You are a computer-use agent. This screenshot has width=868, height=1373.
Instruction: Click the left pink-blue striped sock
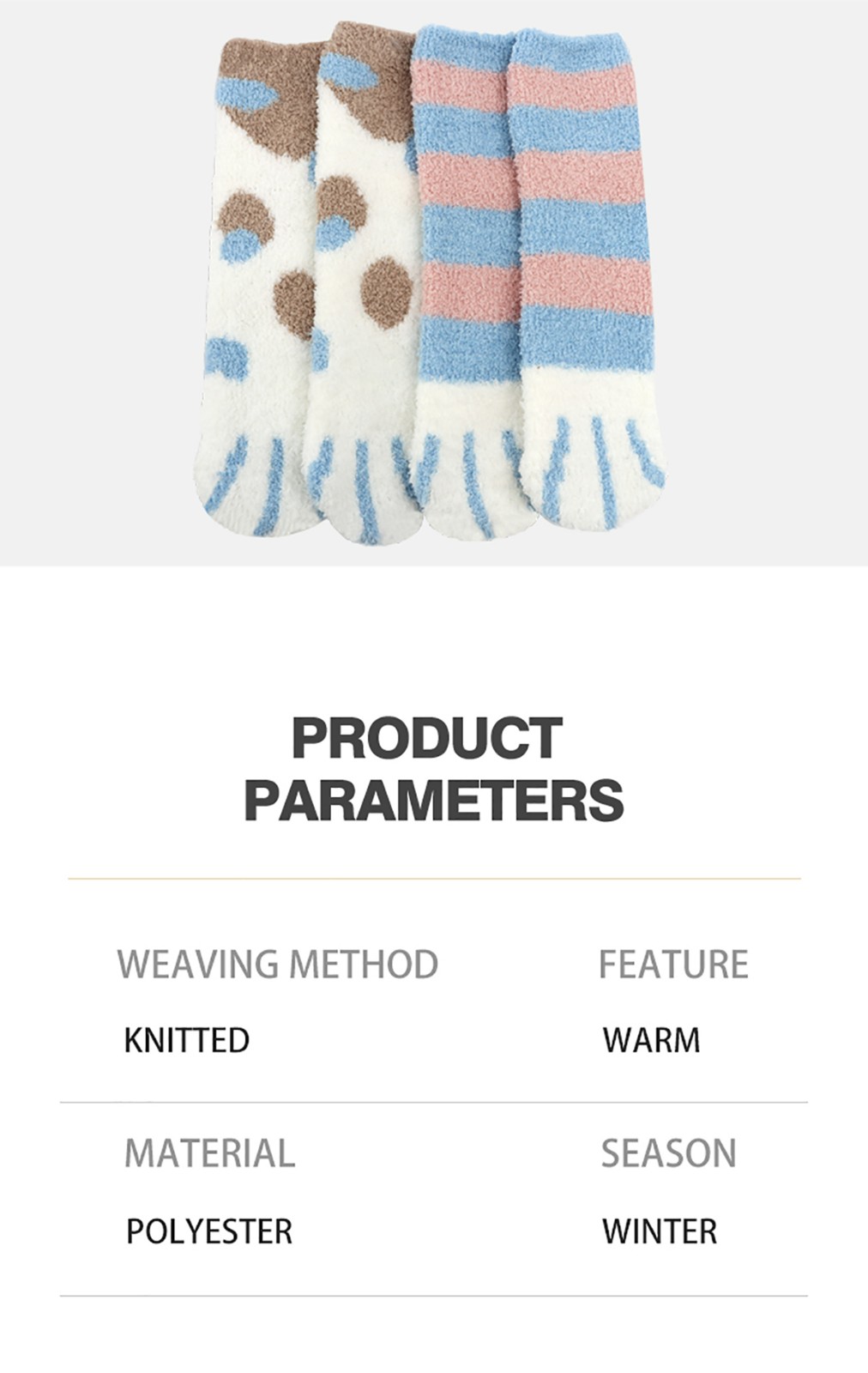pyautogui.click(x=467, y=283)
